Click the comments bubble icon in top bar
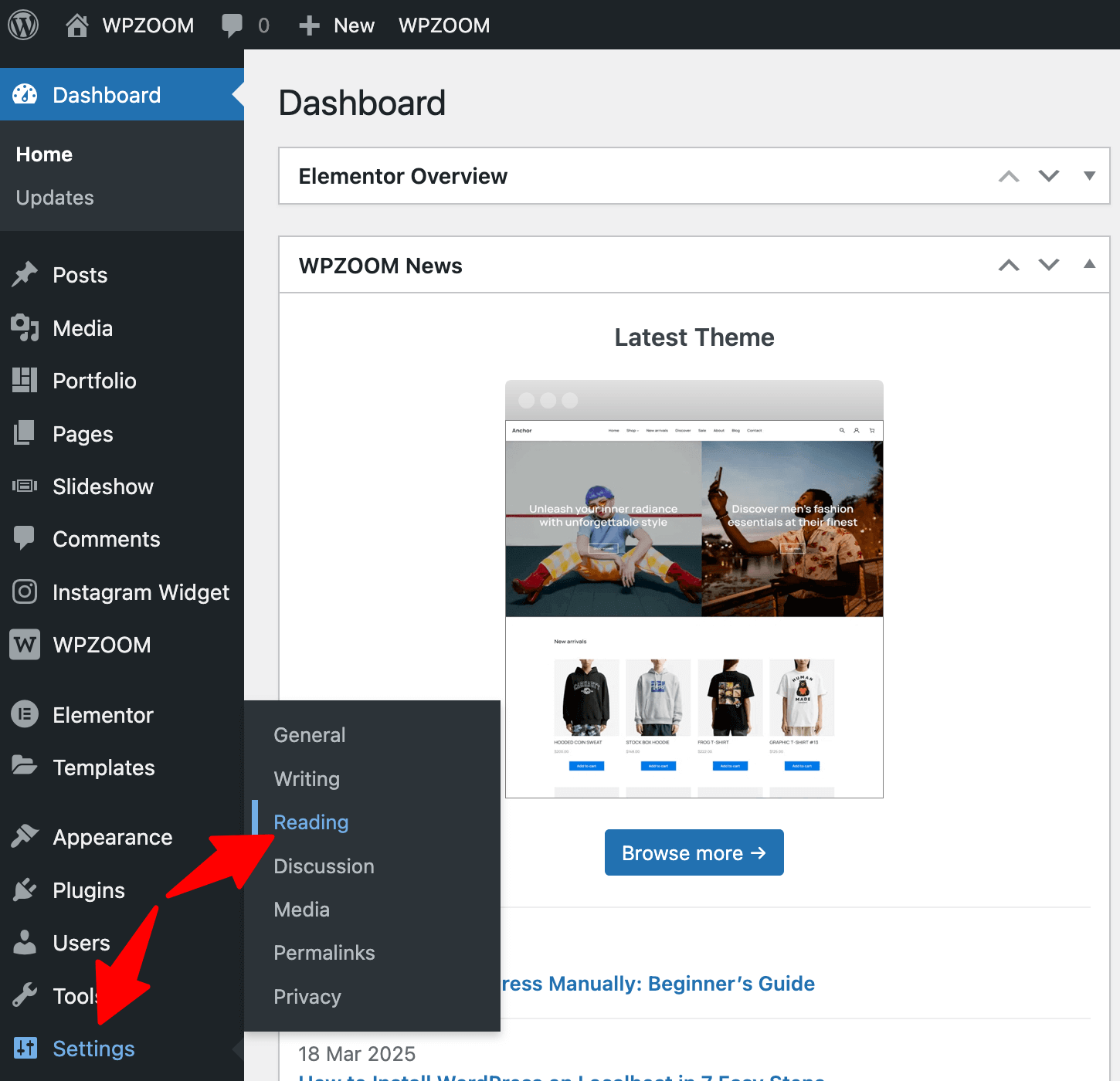Image resolution: width=1120 pixels, height=1081 pixels. (x=232, y=25)
